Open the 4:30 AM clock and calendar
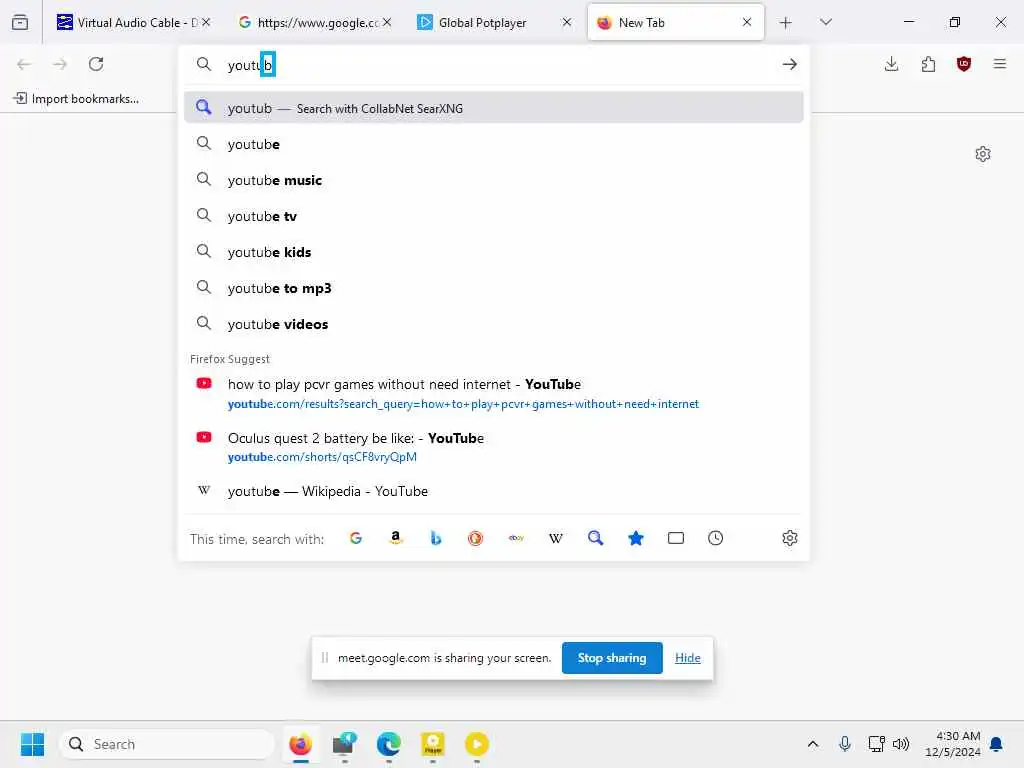The width and height of the screenshot is (1024, 768). [953, 744]
